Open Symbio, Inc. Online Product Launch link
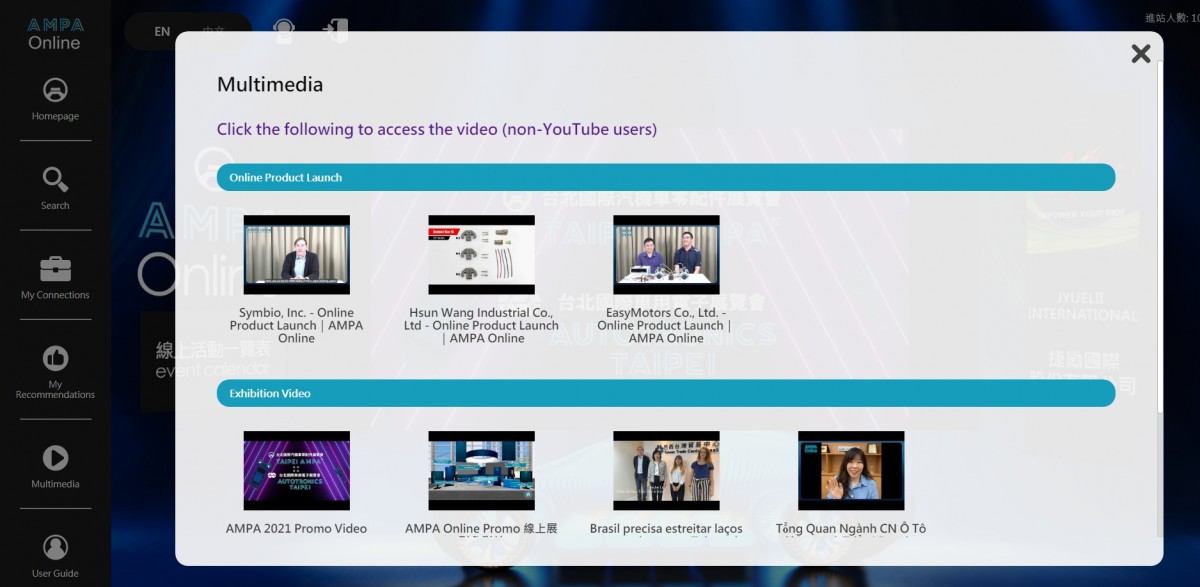Image resolution: width=1200 pixels, height=587 pixels. [297, 325]
